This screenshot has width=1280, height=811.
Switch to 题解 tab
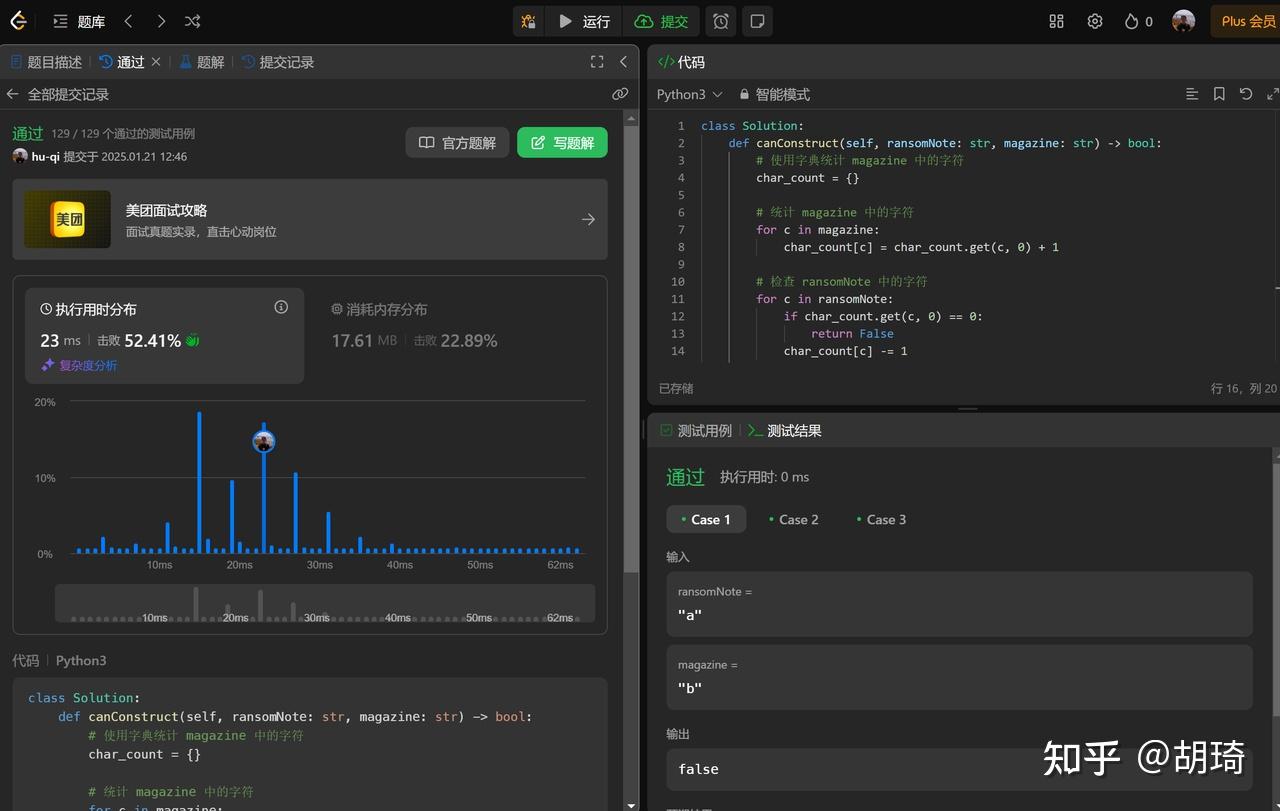pos(202,62)
